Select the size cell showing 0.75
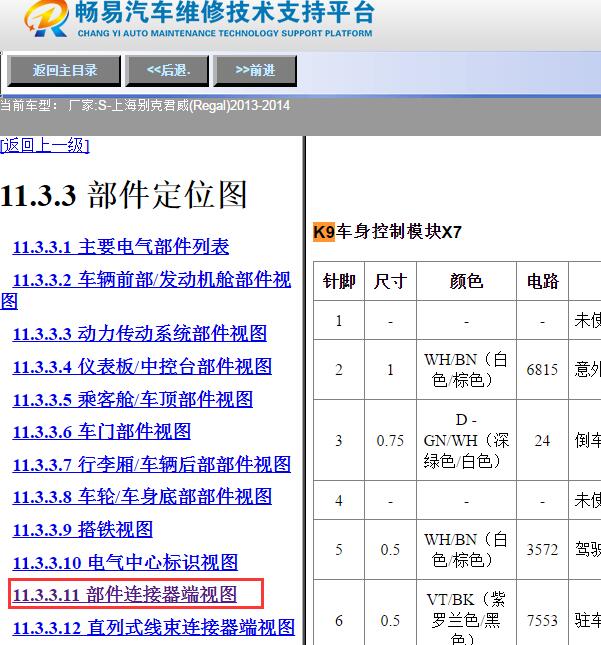601x645 pixels. point(390,440)
